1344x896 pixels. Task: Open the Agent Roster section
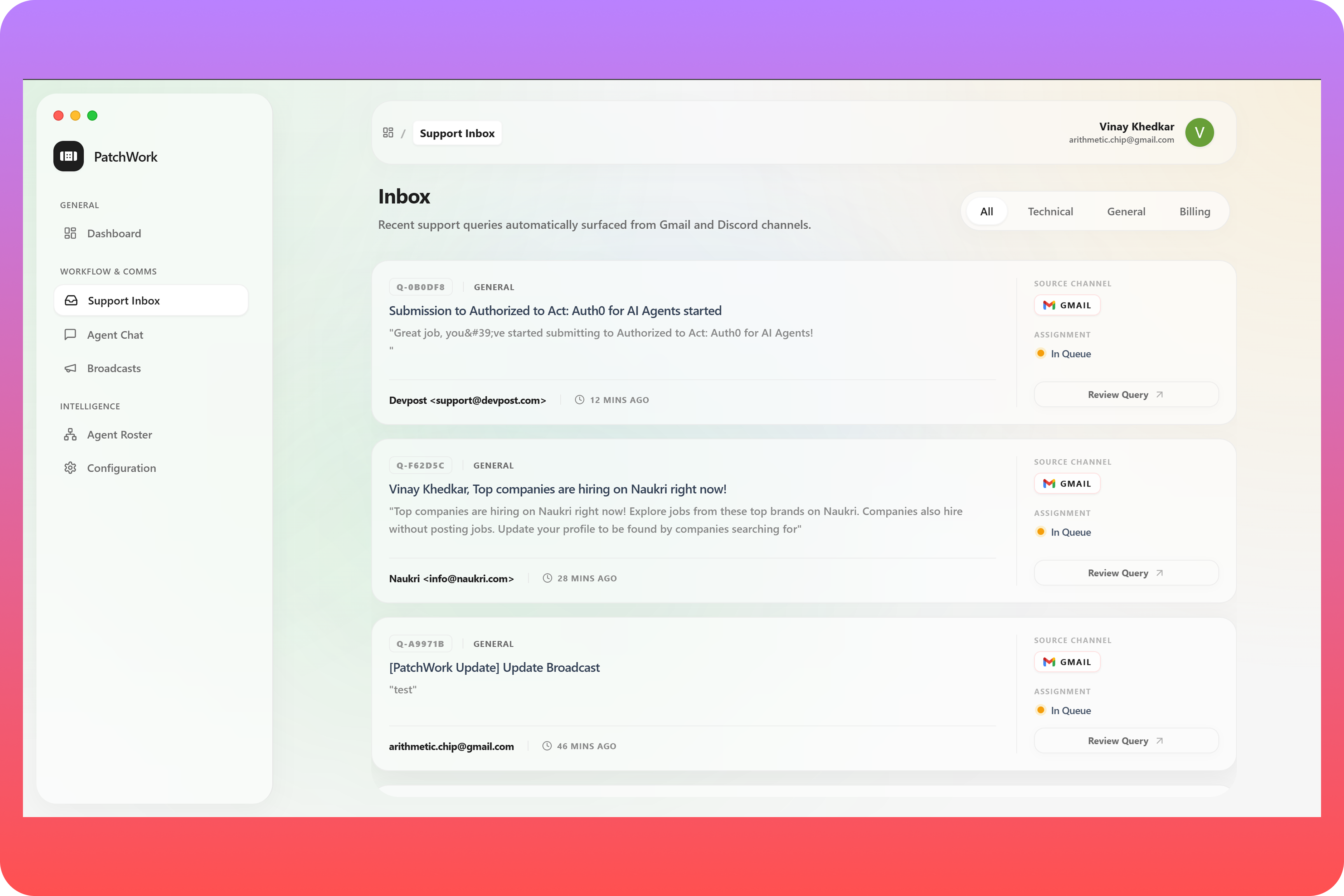pyautogui.click(x=119, y=435)
